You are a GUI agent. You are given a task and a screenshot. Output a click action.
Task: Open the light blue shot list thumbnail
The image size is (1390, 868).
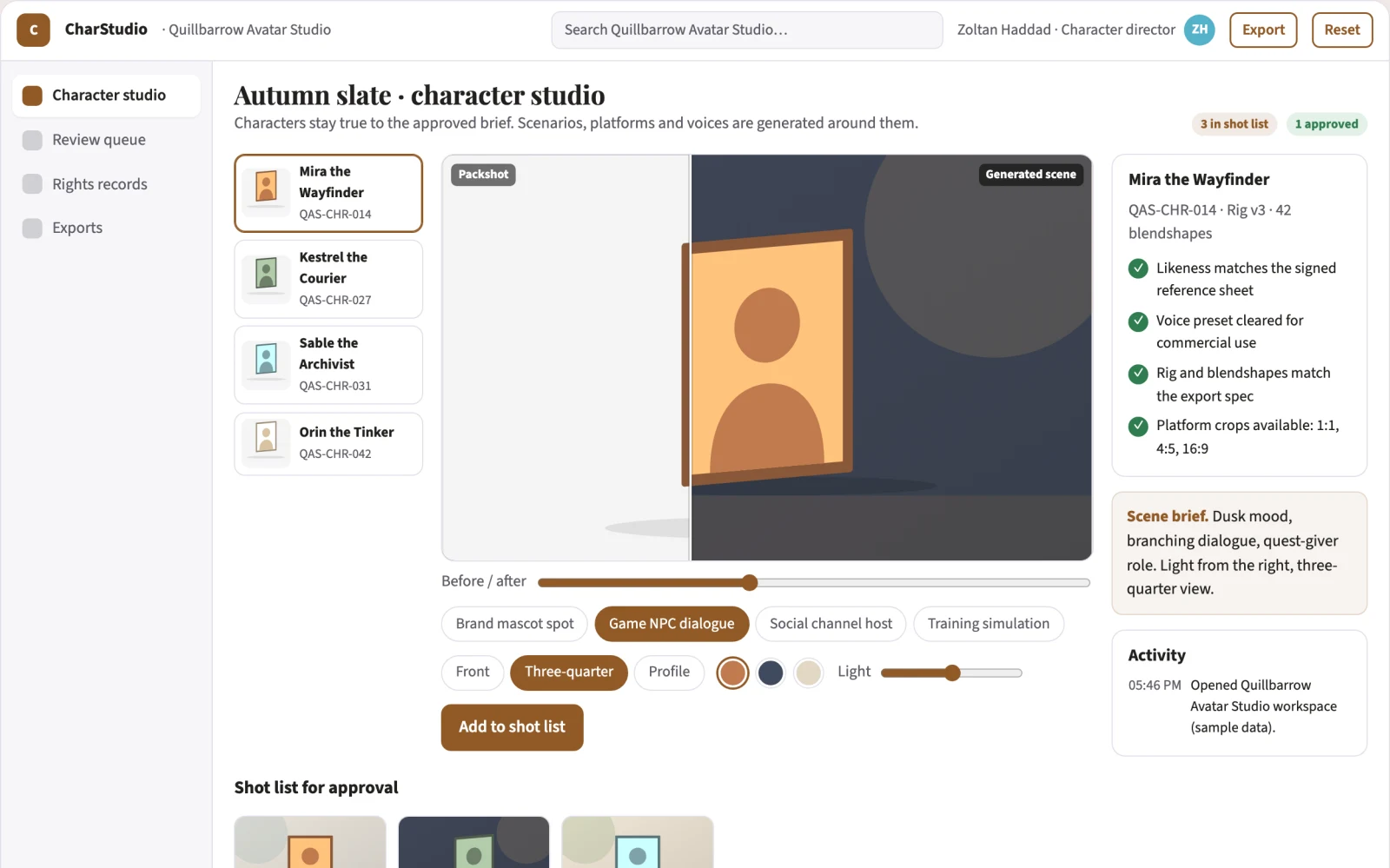[x=638, y=842]
